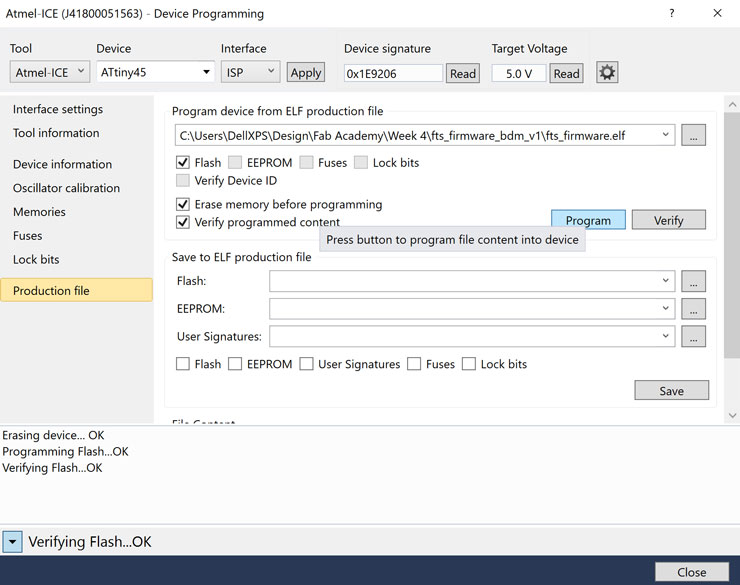Click the Apply button
The height and width of the screenshot is (585, 740).
click(306, 73)
